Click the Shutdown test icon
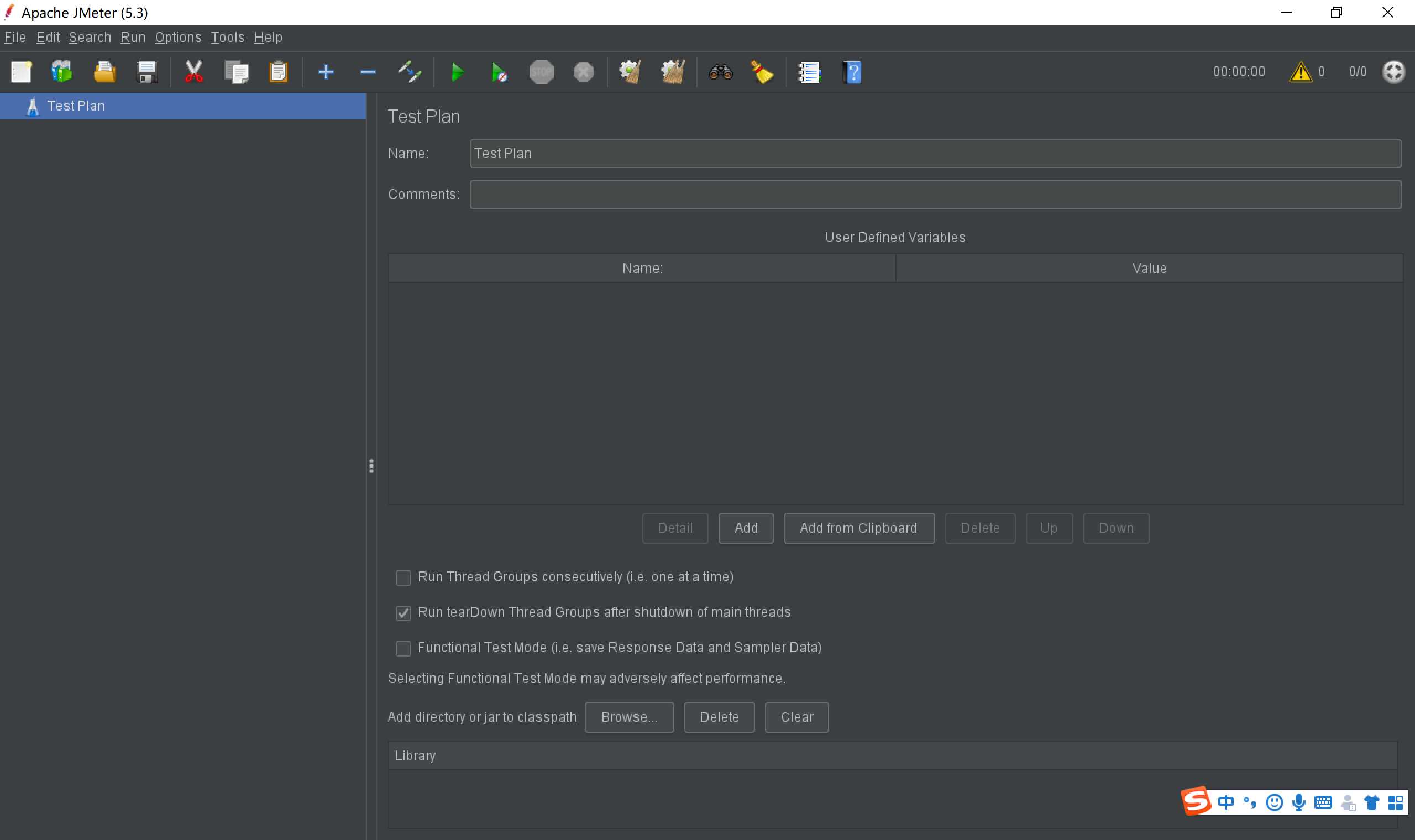 click(x=584, y=72)
